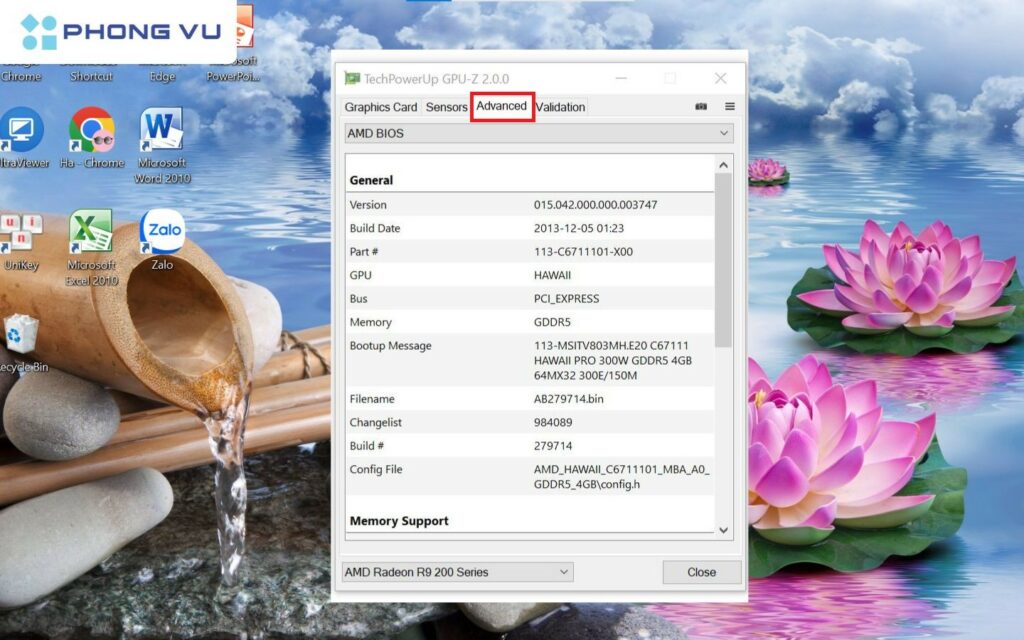Click the screenshot camera icon in GPU-Z

(x=701, y=107)
